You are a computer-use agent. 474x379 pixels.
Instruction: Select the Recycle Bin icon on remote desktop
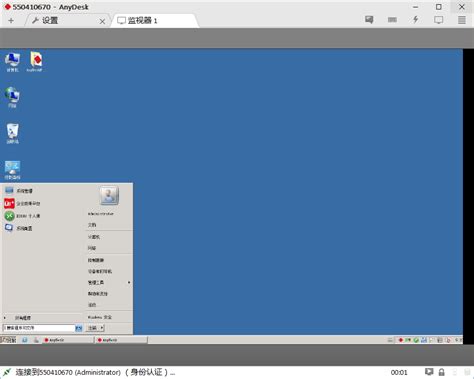pos(13,134)
